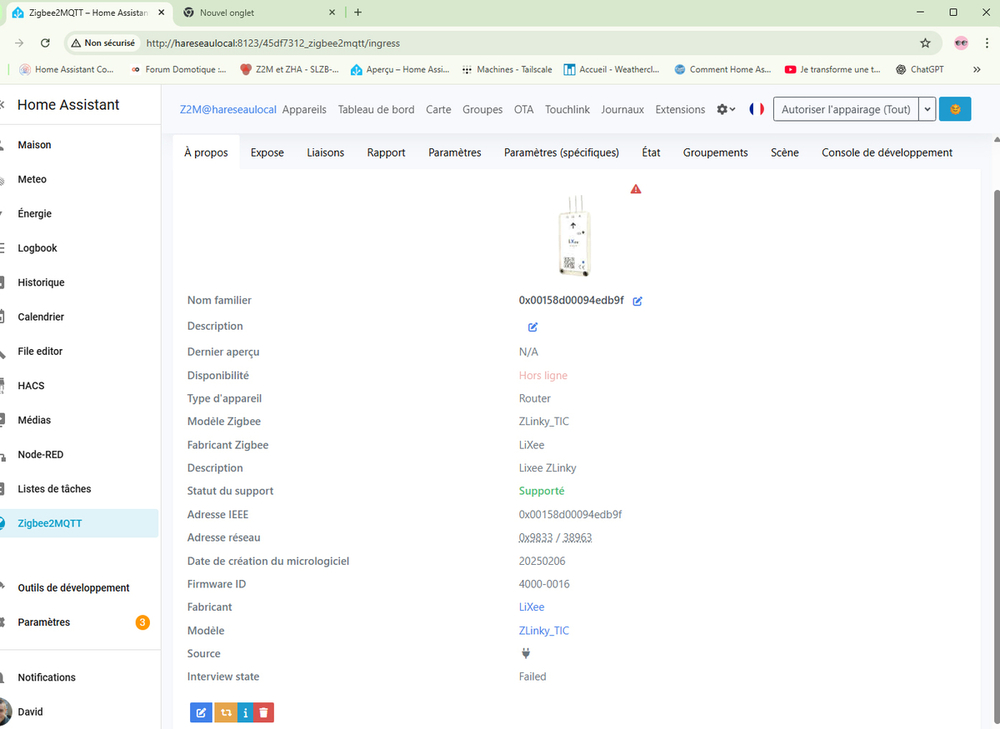
Task: Show more bookmarks chevron
Action: [976, 70]
